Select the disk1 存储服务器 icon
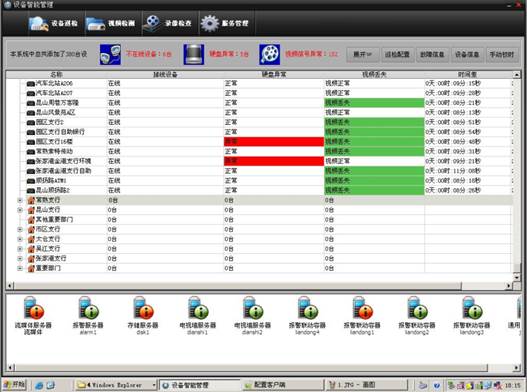Image resolution: width=527 pixels, height=392 pixels. click(143, 308)
